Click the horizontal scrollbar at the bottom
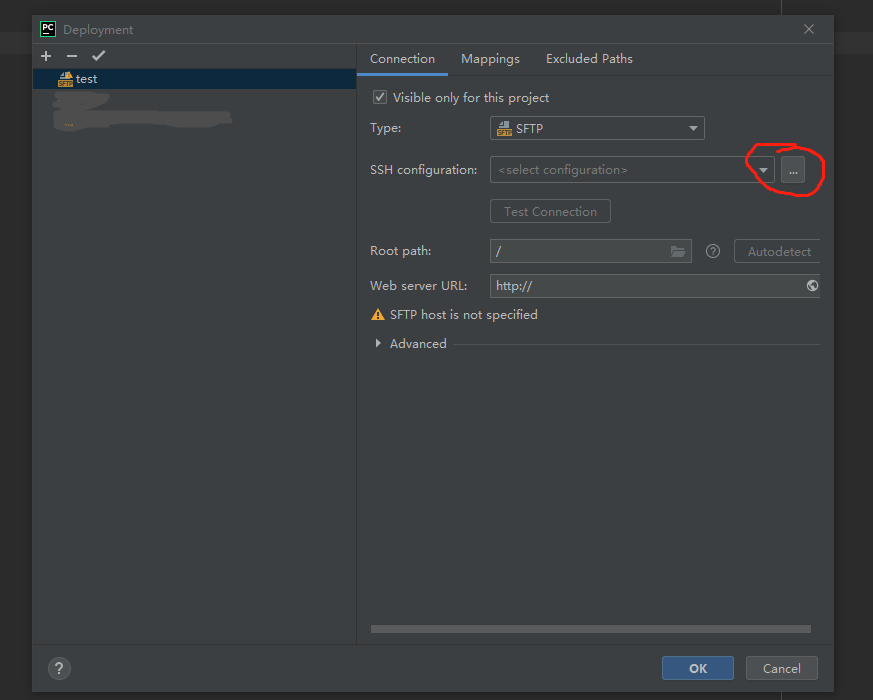The width and height of the screenshot is (873, 700). coord(591,629)
